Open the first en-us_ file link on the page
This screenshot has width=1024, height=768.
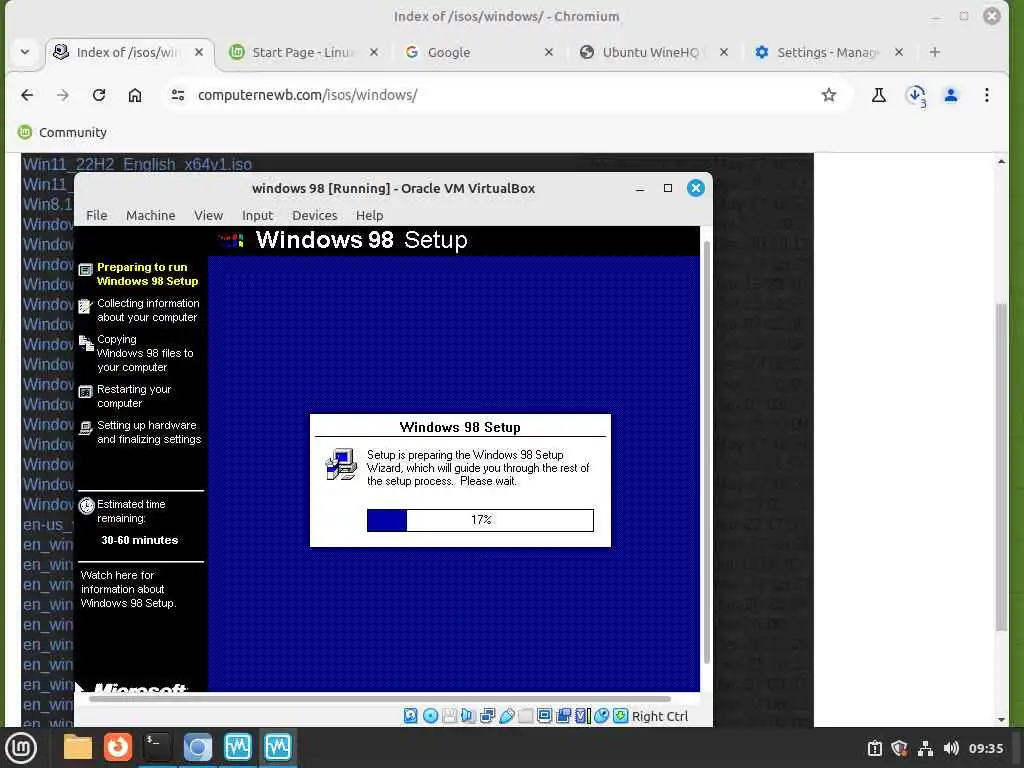coord(47,524)
